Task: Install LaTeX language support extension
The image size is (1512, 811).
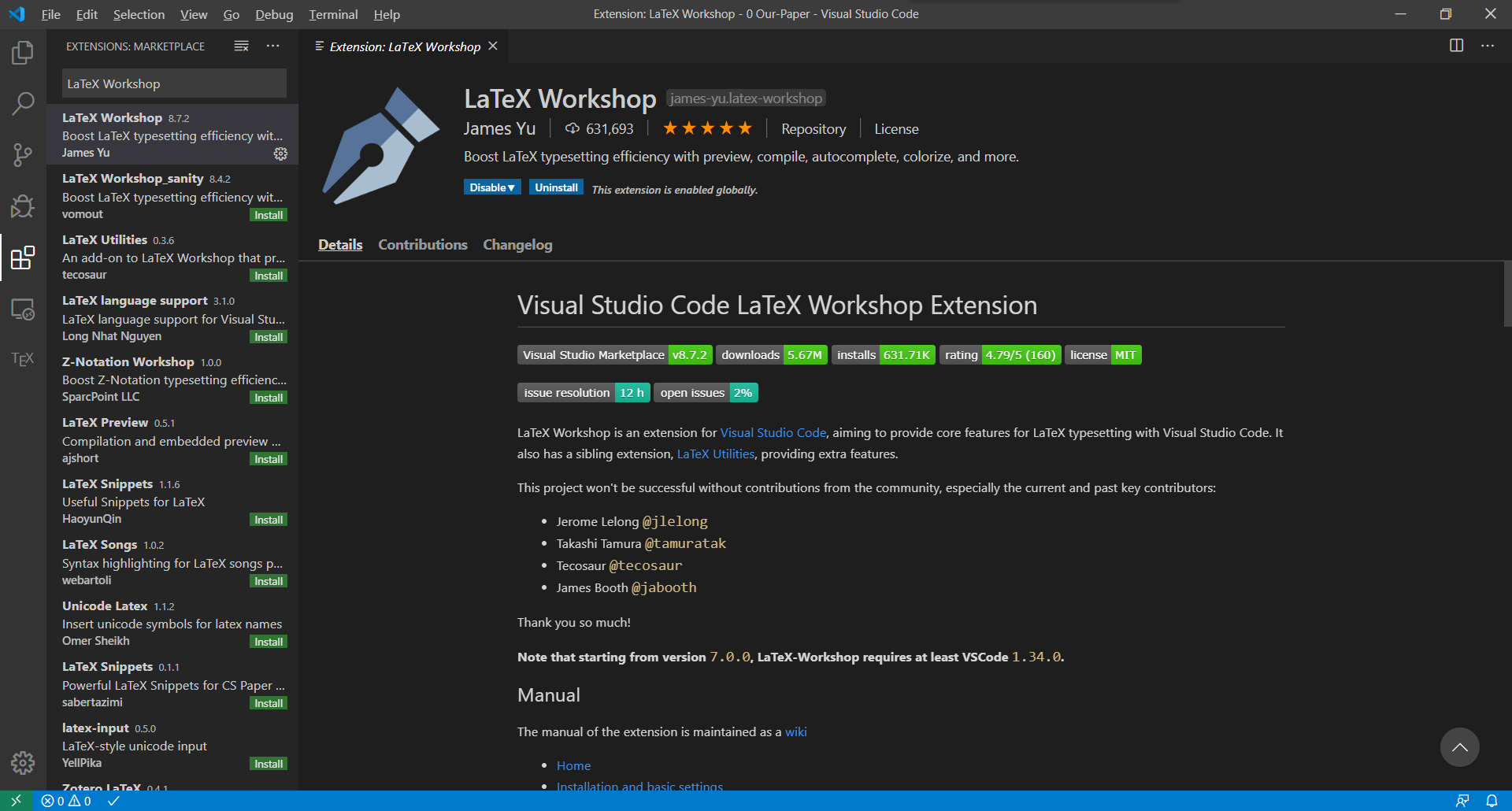Action: [x=269, y=337]
